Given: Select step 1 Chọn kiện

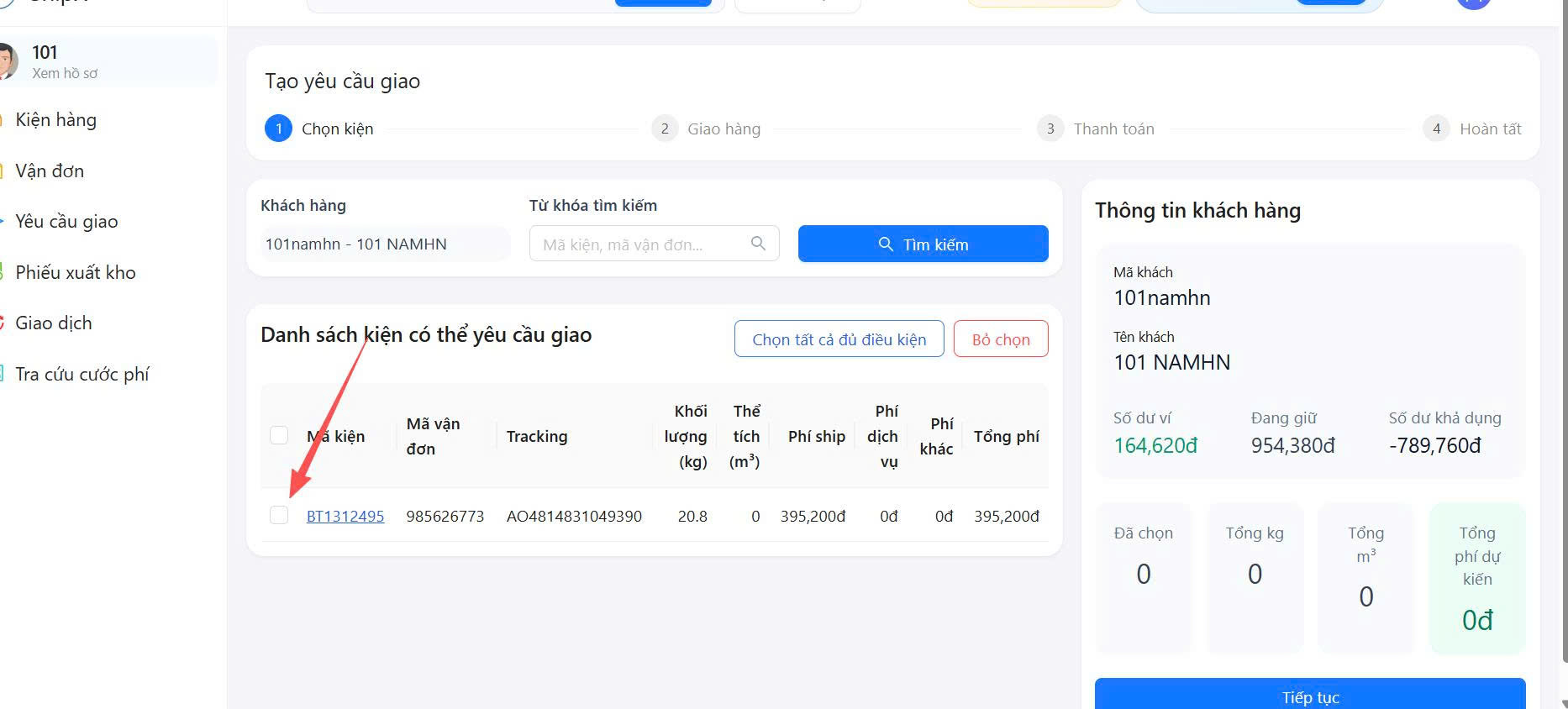Looking at the screenshot, I should [x=319, y=129].
